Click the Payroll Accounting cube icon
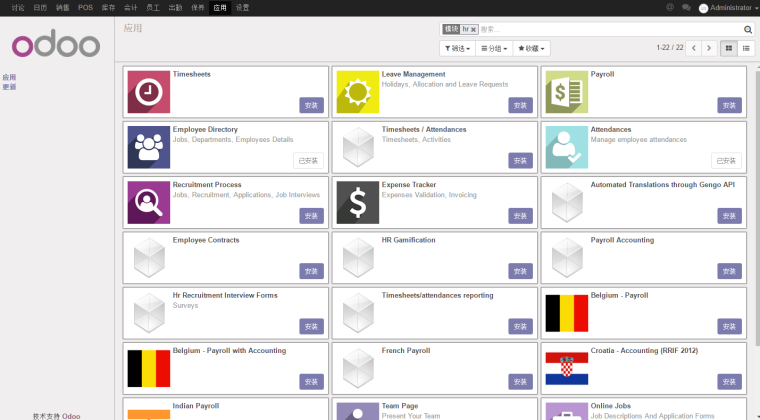This screenshot has width=760, height=420. (x=567, y=258)
